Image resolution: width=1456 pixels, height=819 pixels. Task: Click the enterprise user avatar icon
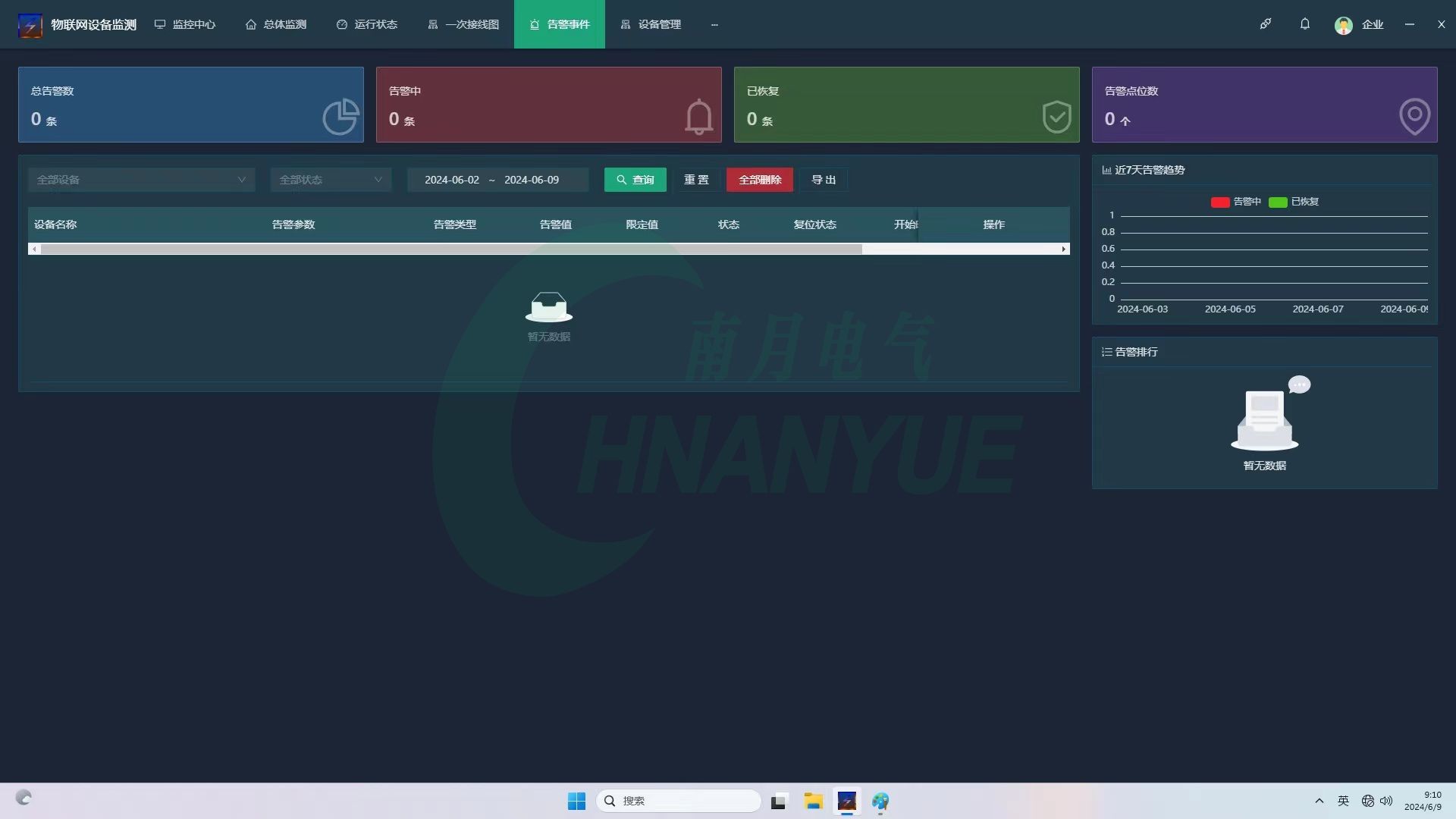point(1343,25)
